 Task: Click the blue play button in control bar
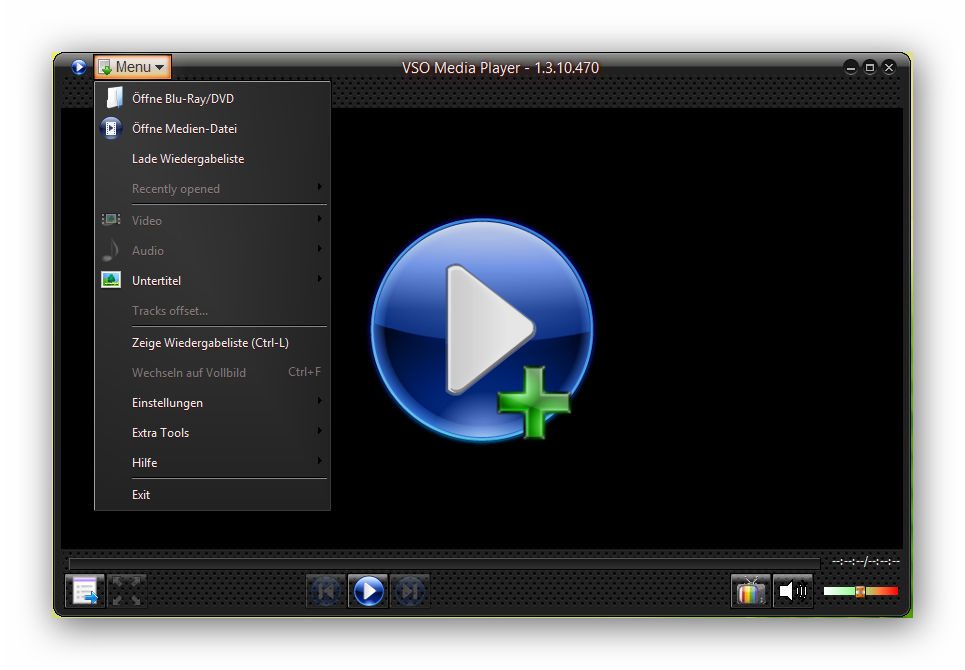click(368, 591)
